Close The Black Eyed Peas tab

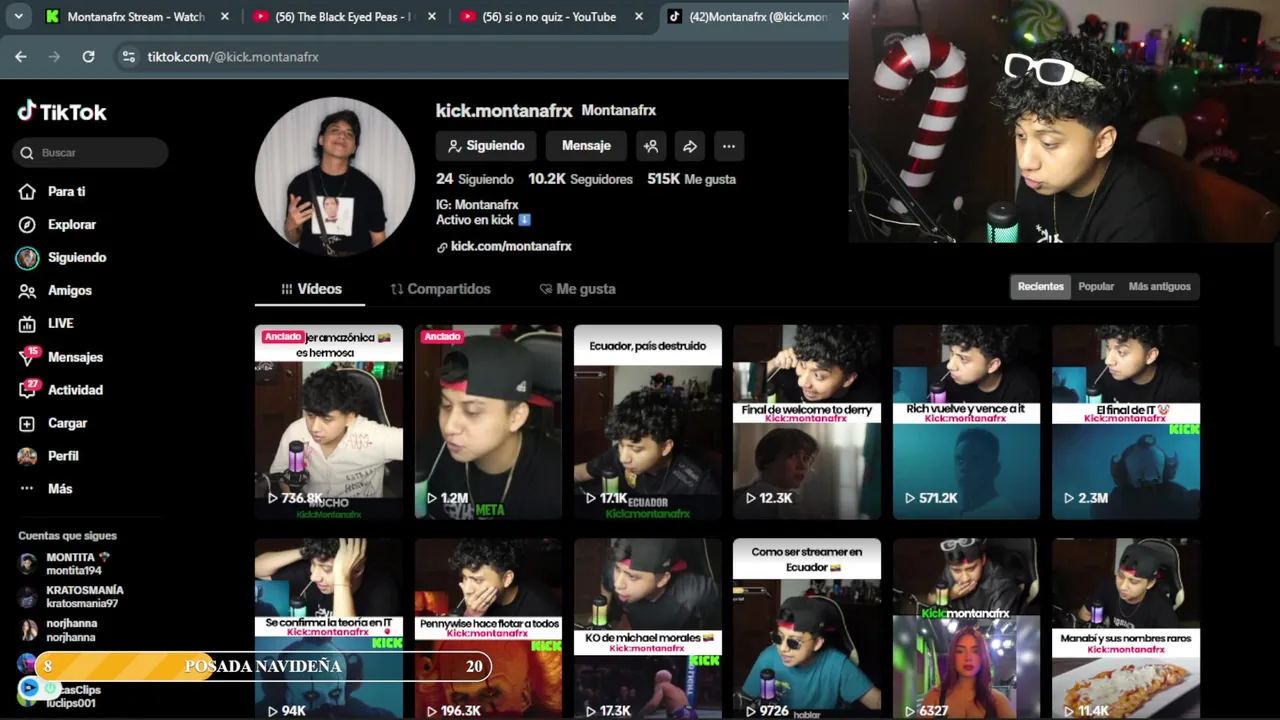pyautogui.click(x=432, y=16)
